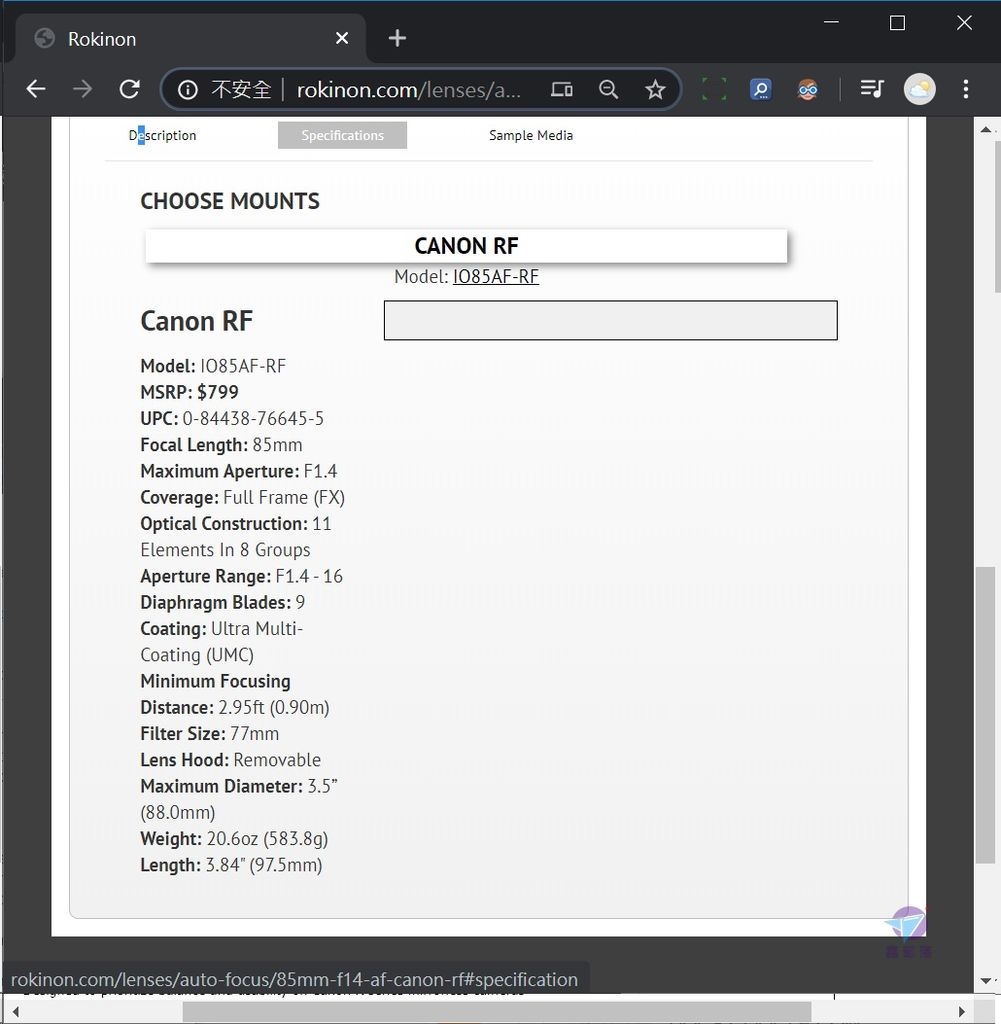Screen dimensions: 1001x1024
Task: Click the 'Model: IO85AF-RF' spec line
Action: tap(213, 366)
